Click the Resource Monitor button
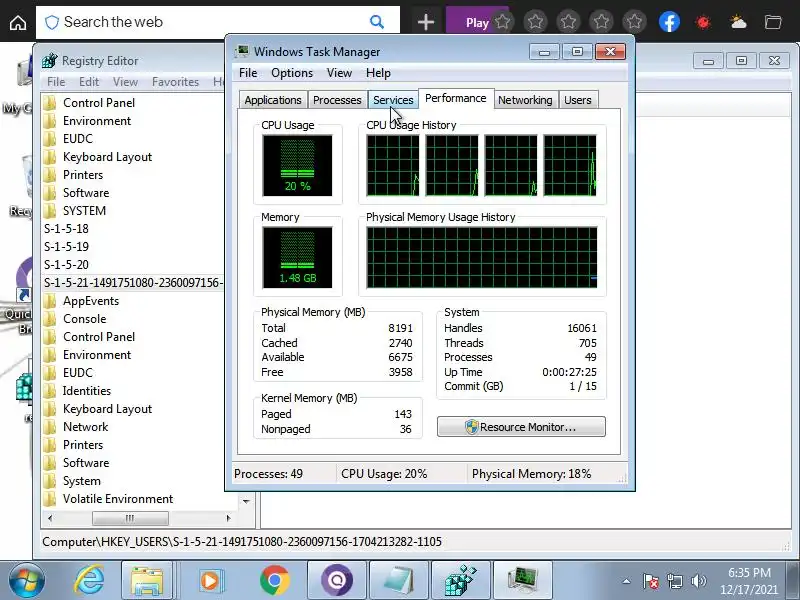Viewport: 800px width, 600px height. tap(521, 427)
